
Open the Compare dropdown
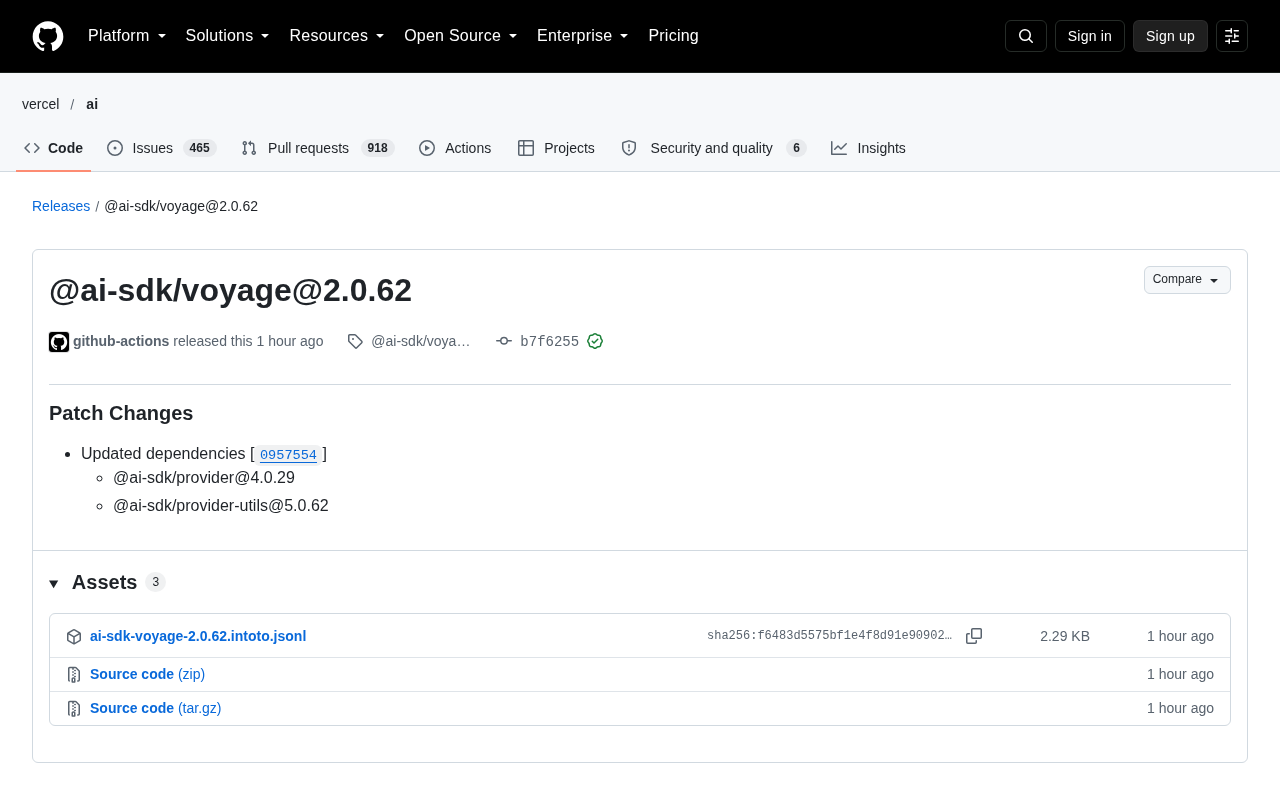click(1187, 280)
